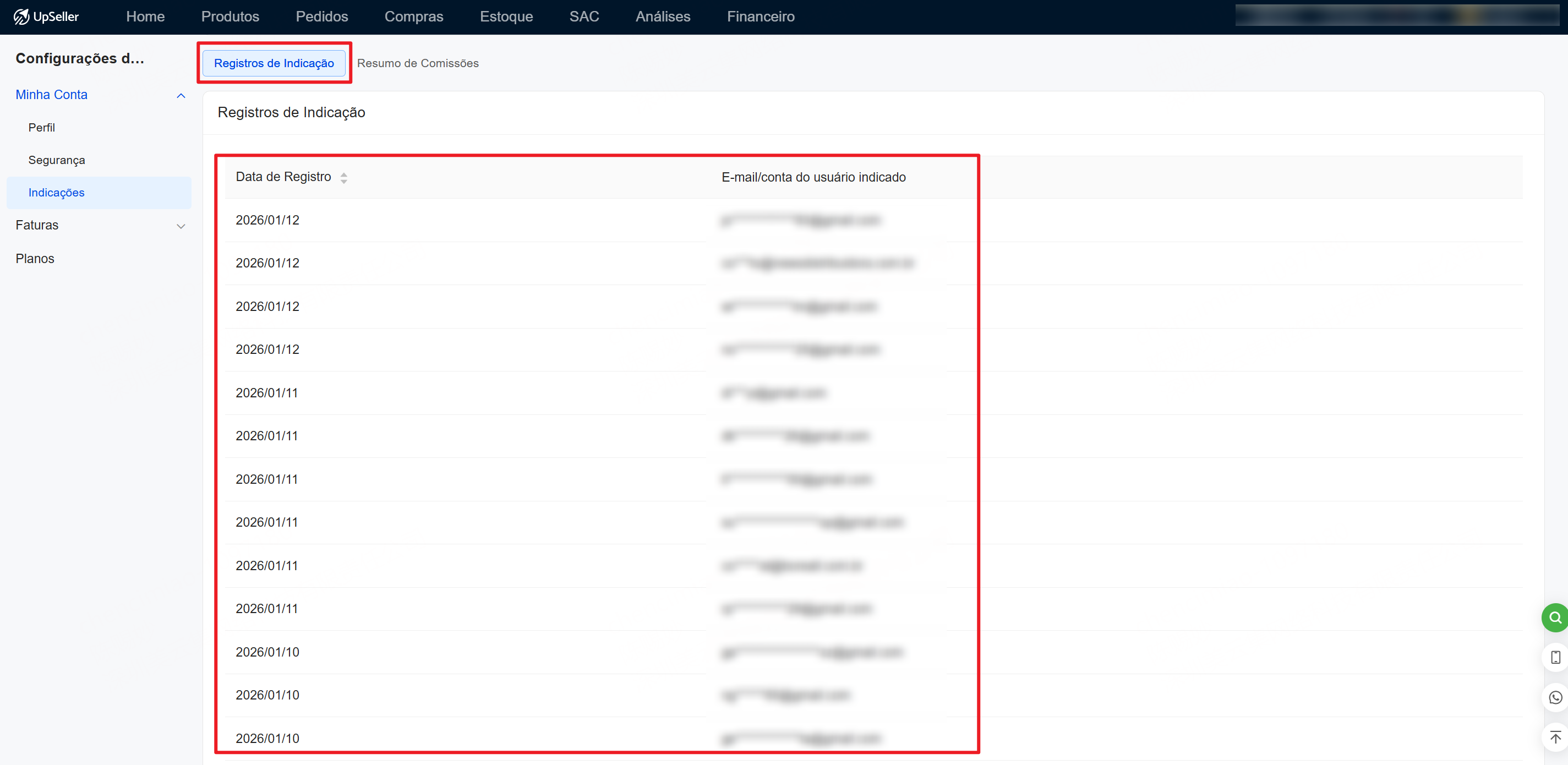Screen dimensions: 1568x765
Task: Go to the Financeiro menu
Action: point(760,17)
